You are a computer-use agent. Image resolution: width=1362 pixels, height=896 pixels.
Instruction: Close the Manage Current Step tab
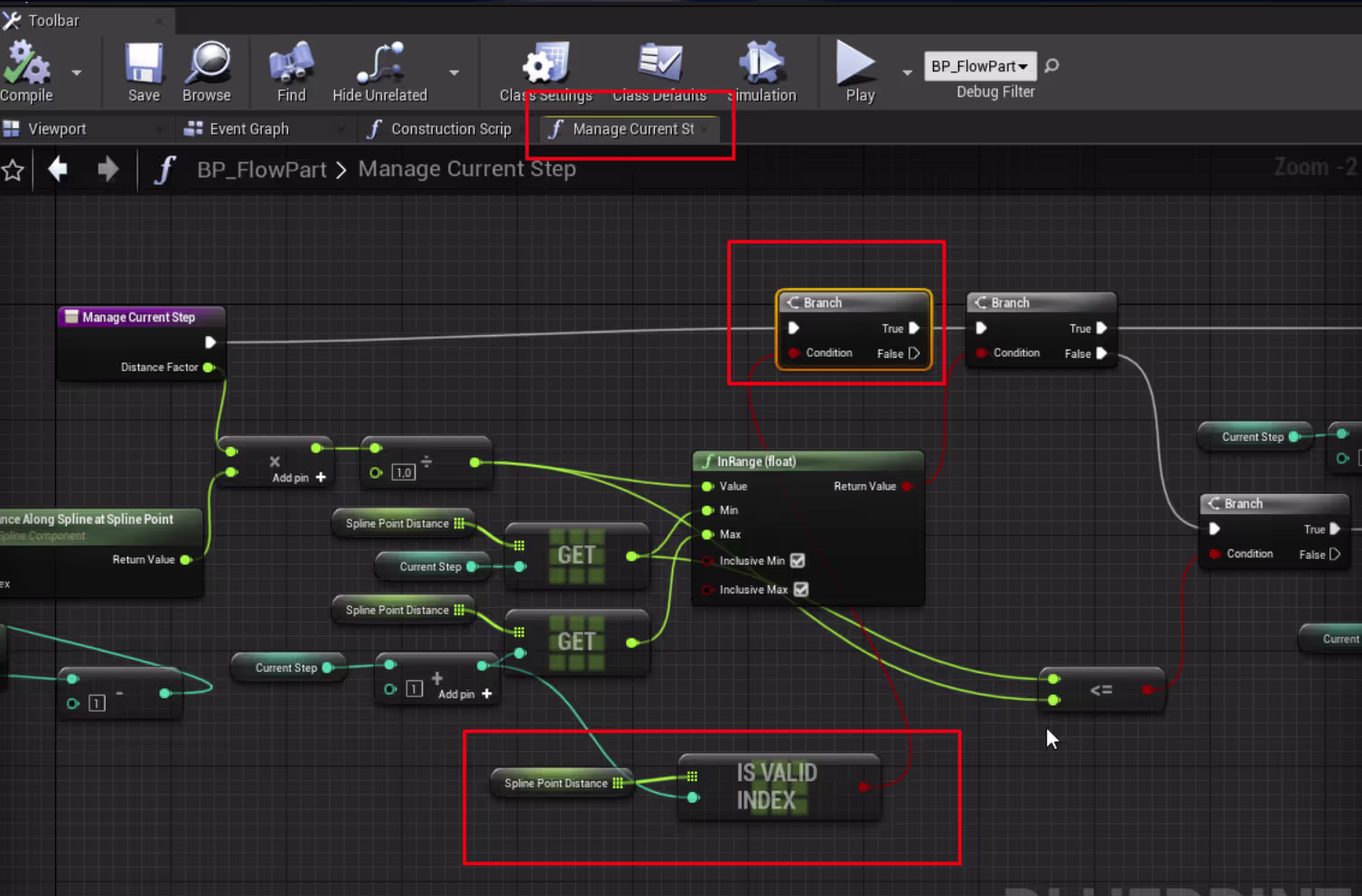[704, 129]
